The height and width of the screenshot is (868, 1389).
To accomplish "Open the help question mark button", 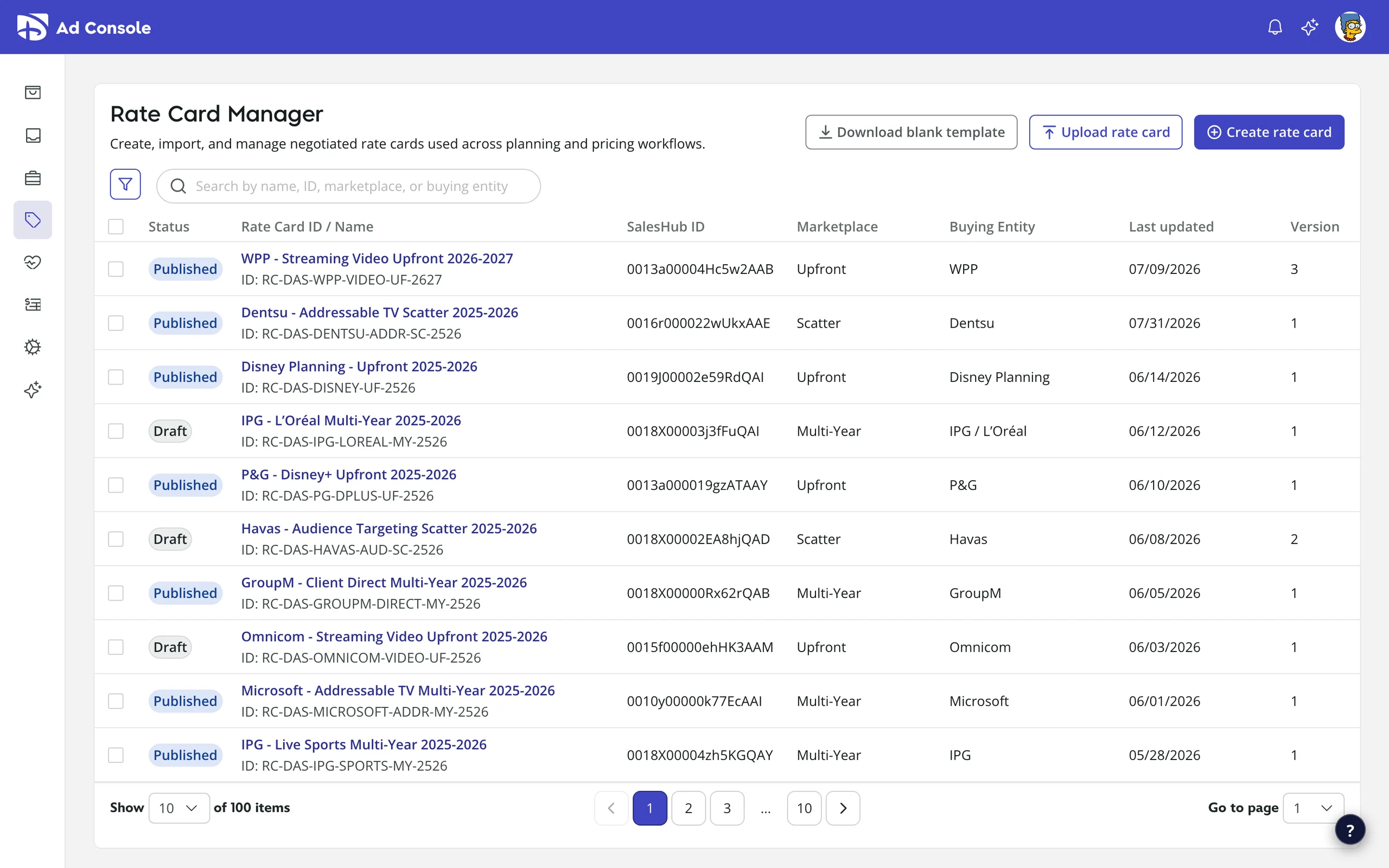I will [1349, 830].
